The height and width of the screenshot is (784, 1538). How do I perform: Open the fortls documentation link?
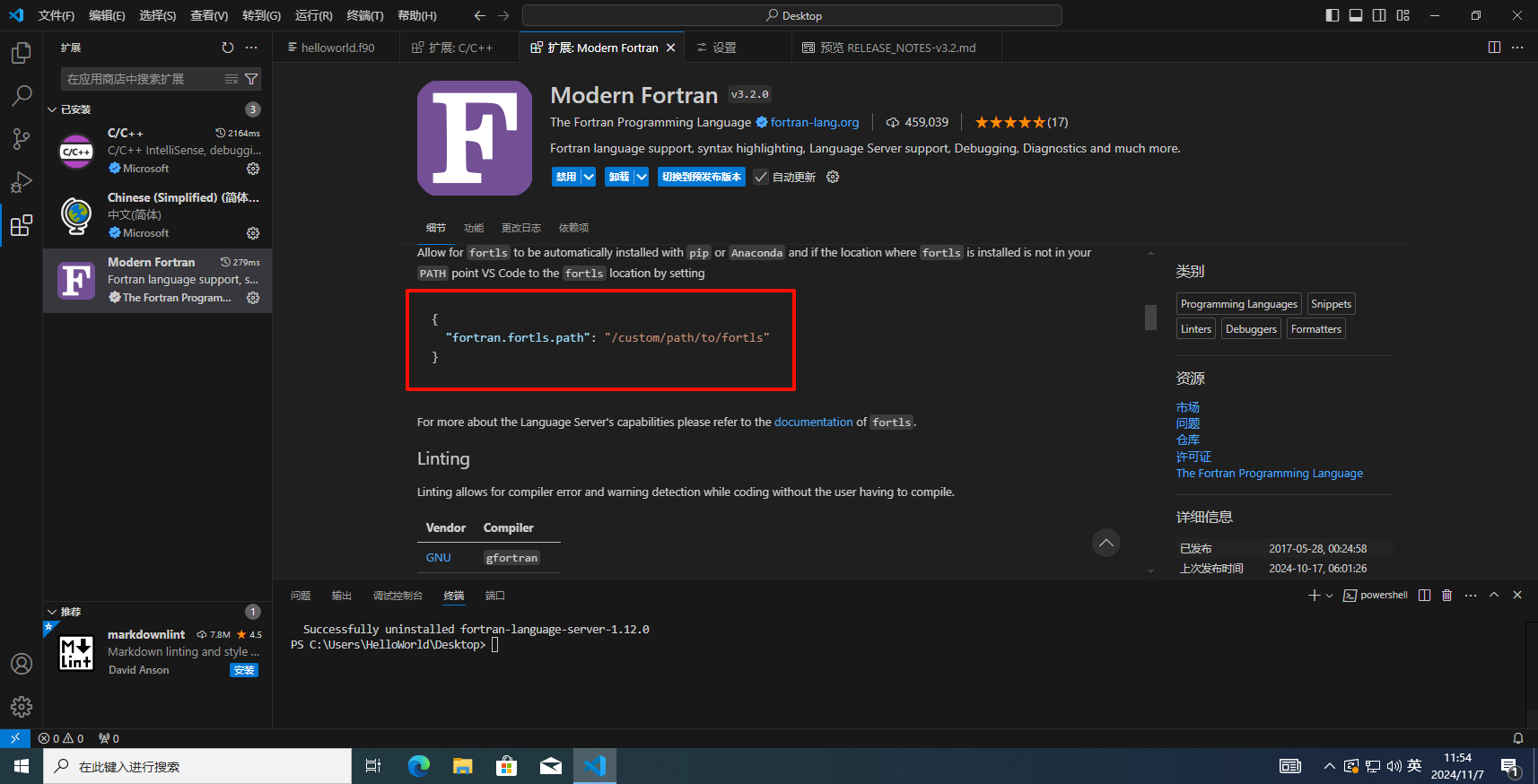[x=813, y=422]
